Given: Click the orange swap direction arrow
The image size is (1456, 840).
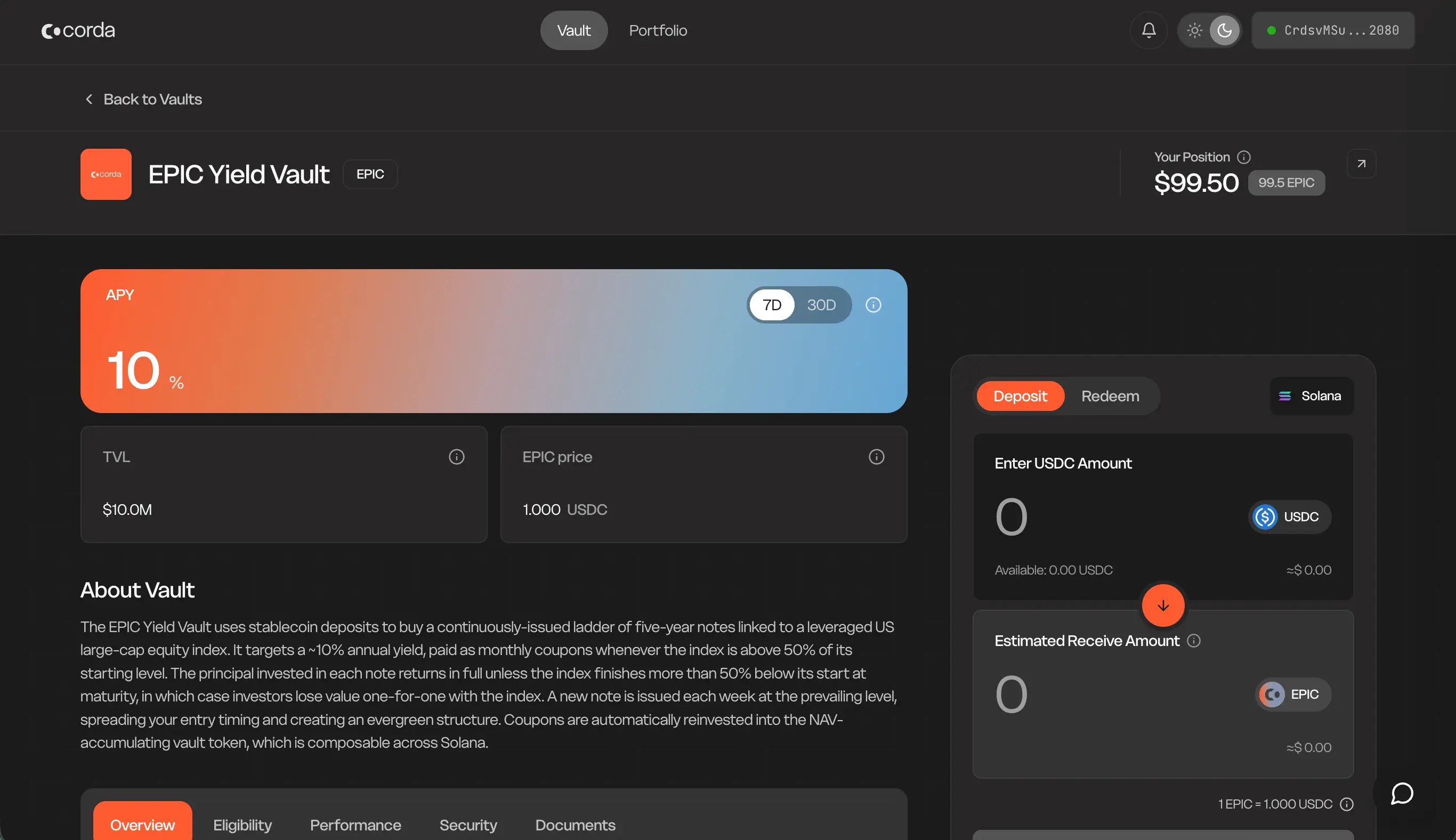Looking at the screenshot, I should (1163, 605).
